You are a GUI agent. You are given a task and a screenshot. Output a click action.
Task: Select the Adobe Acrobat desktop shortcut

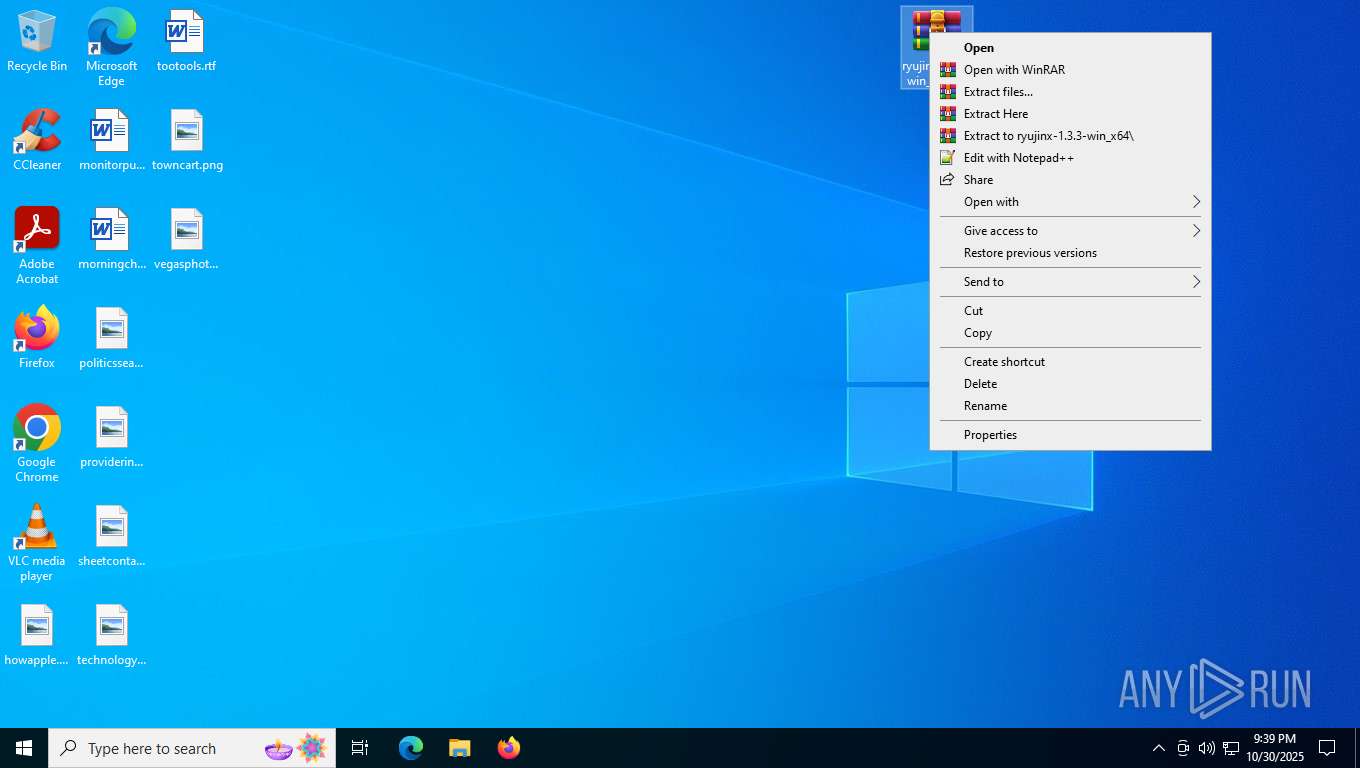coord(37,246)
